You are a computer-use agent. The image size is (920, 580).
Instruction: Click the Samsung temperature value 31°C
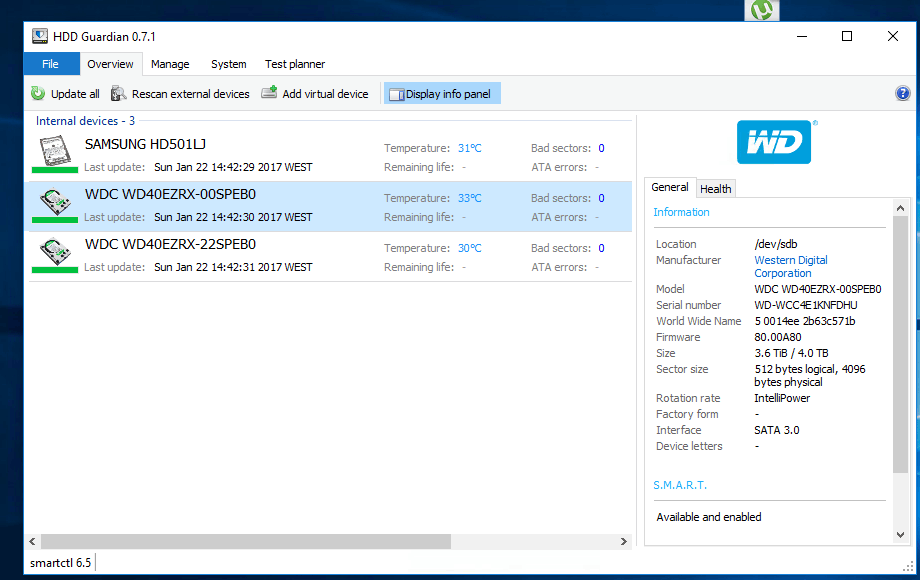pyautogui.click(x=469, y=148)
